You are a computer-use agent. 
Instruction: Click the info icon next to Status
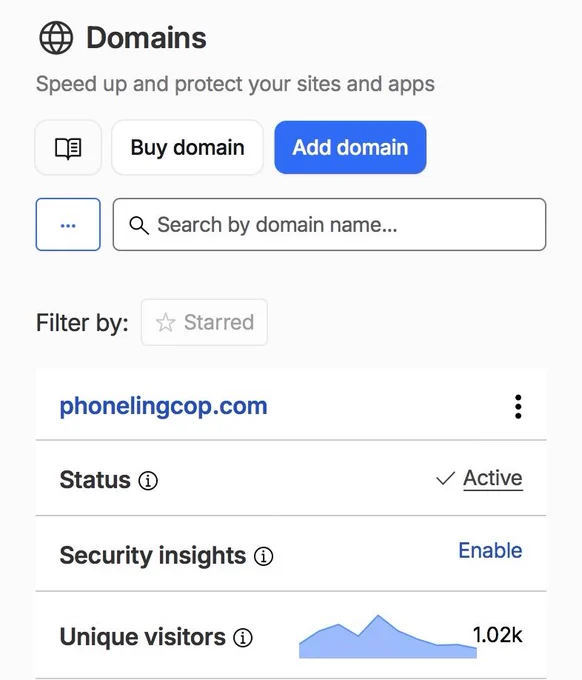(x=148, y=481)
